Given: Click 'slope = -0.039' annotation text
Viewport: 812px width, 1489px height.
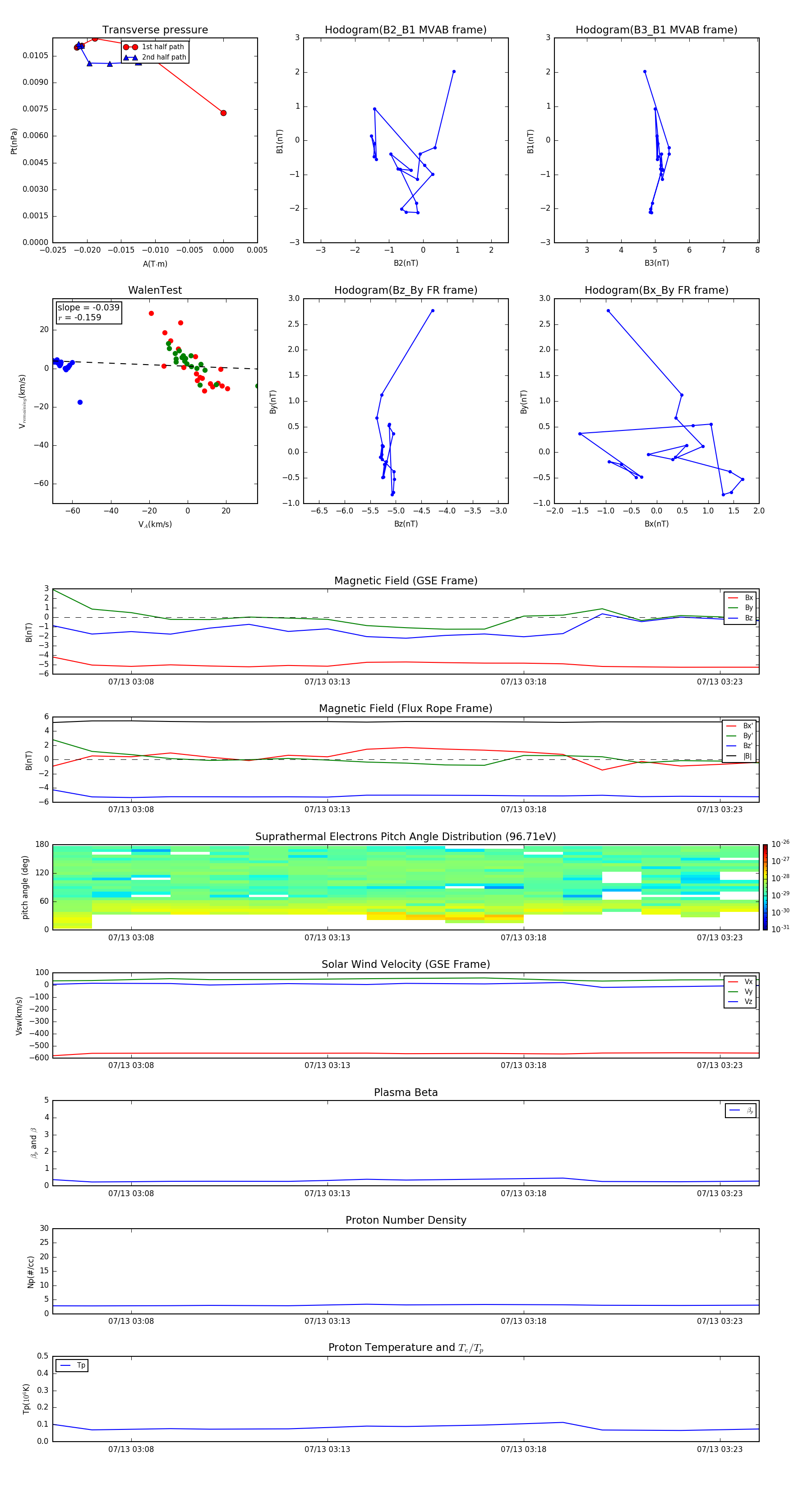Looking at the screenshot, I should point(88,308).
